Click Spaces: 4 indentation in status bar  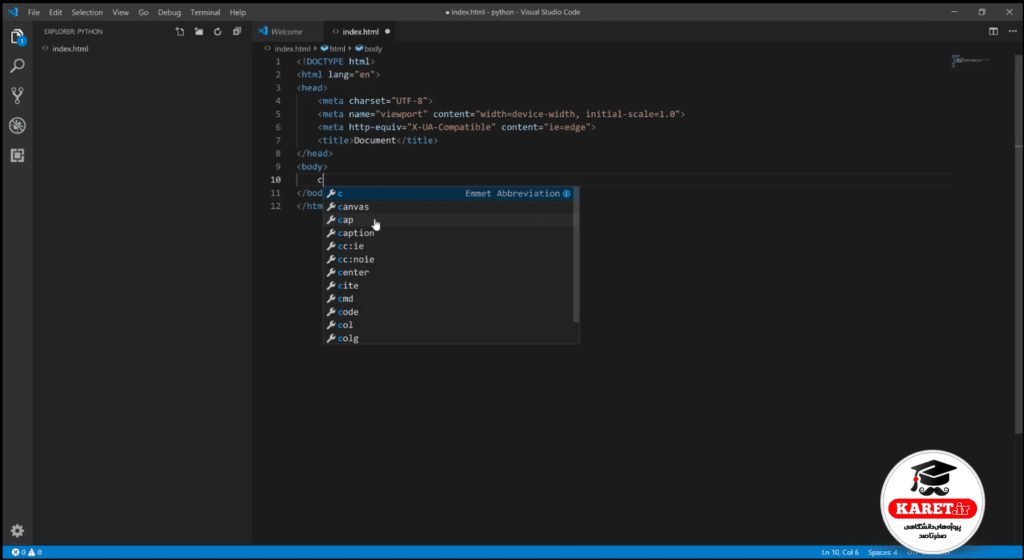coord(882,552)
